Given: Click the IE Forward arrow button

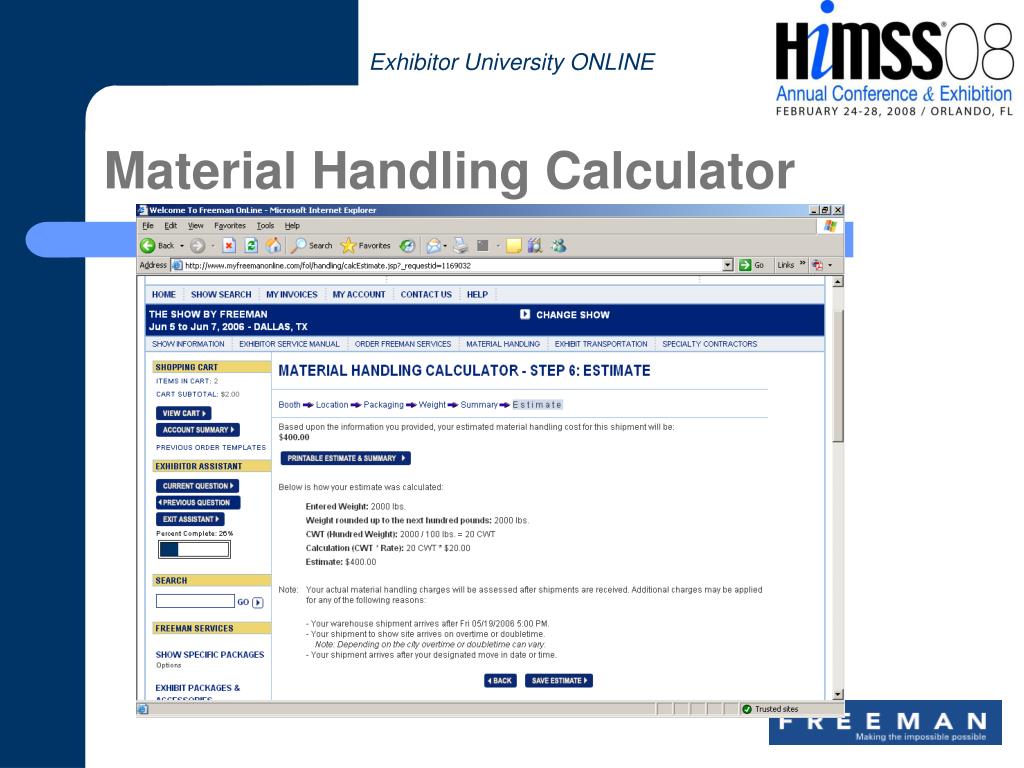Looking at the screenshot, I should (197, 246).
